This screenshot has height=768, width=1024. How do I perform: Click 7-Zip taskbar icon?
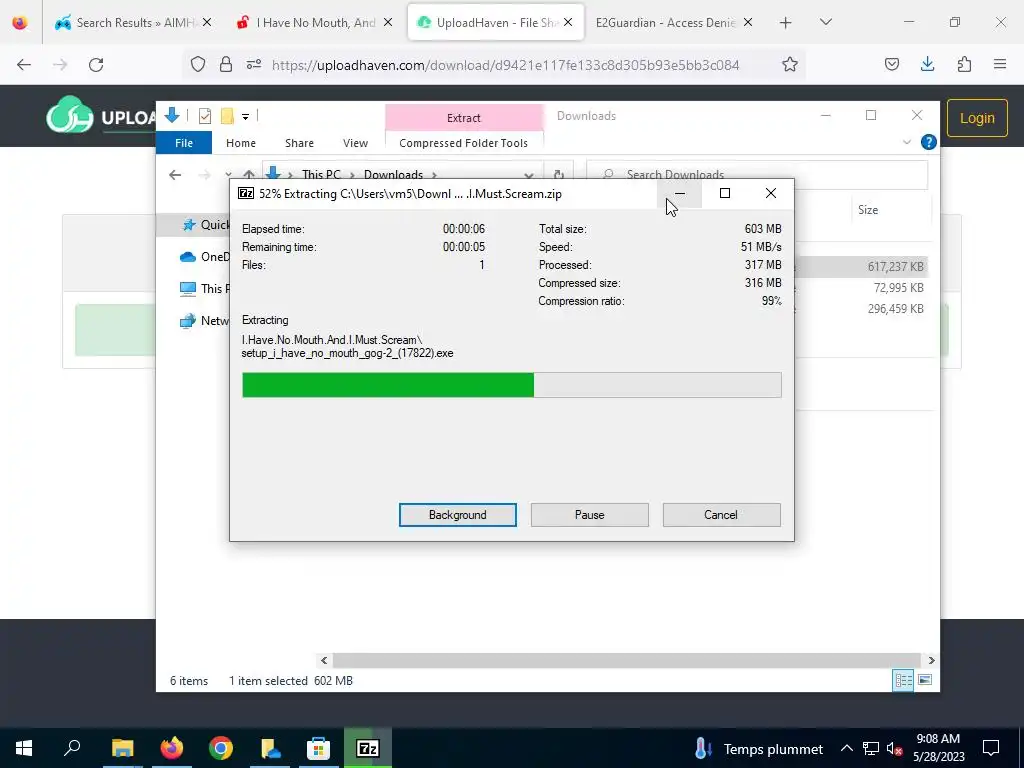click(368, 748)
